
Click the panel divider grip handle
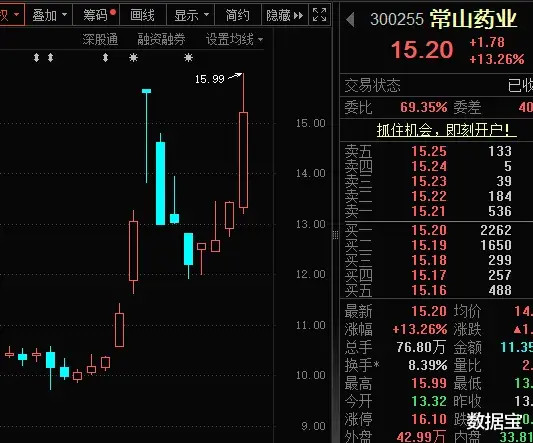tap(336, 235)
